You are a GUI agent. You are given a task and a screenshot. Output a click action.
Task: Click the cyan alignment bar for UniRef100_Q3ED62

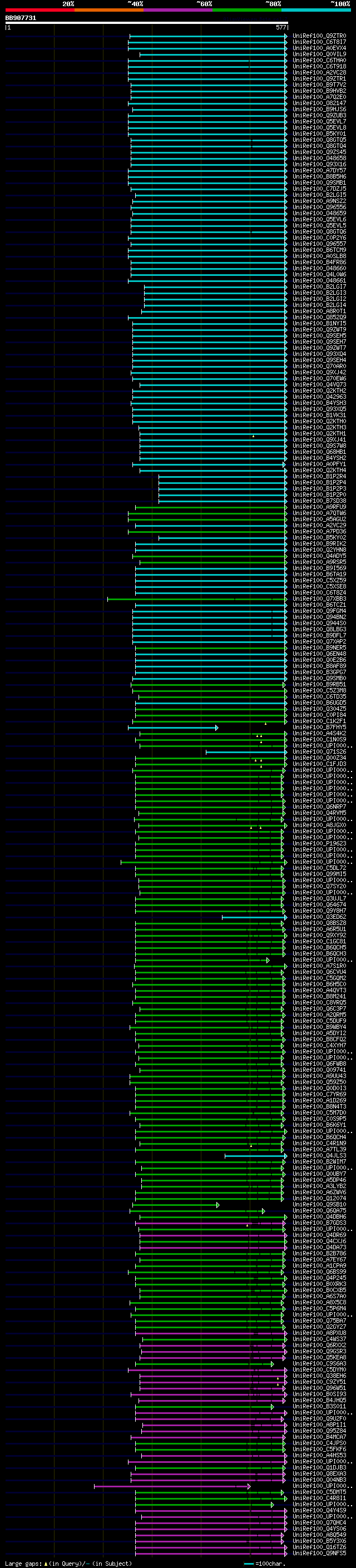click(254, 917)
